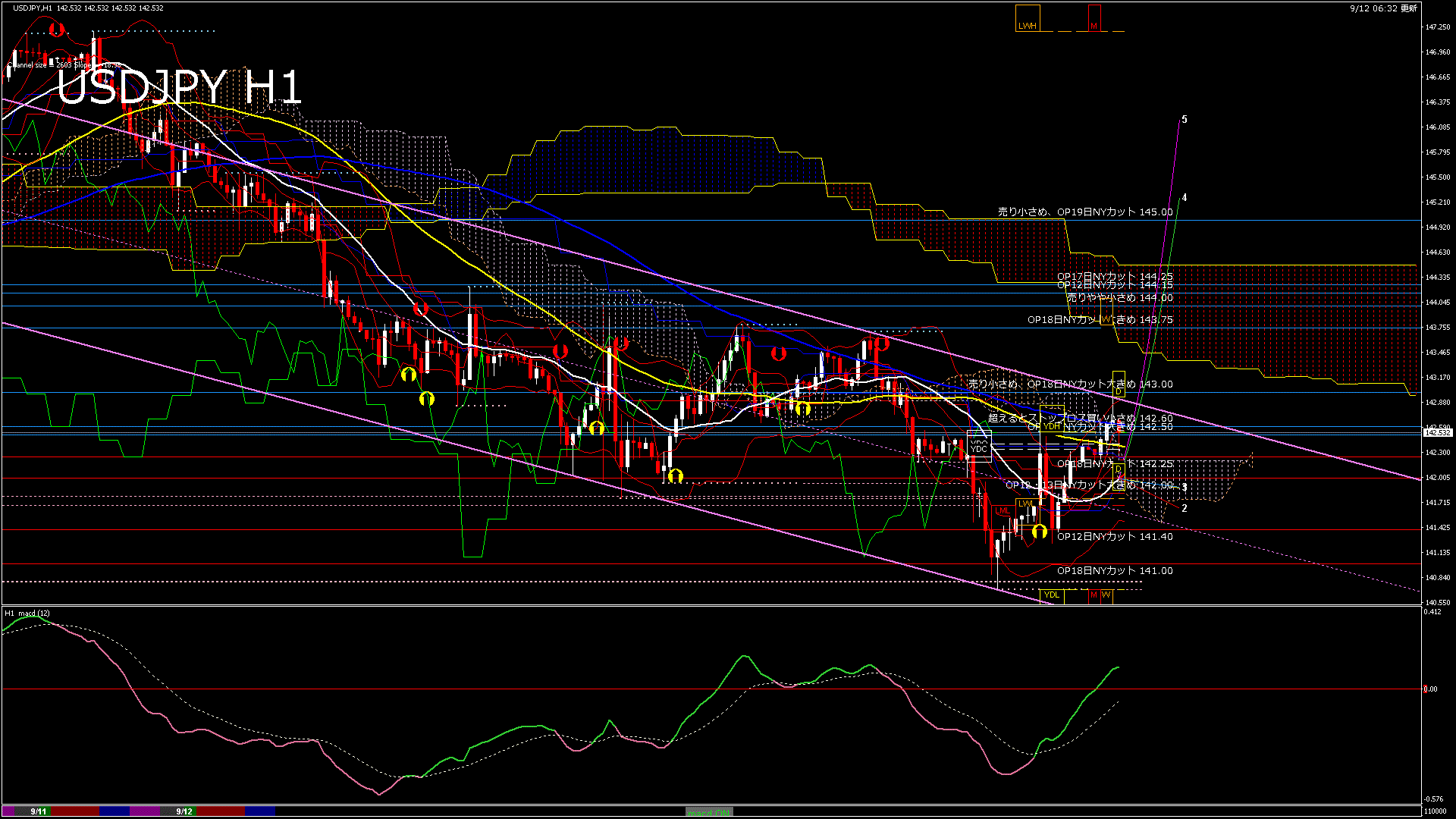Screen dimensions: 1456x819
Task: Select the orange LWL marker box
Action: coord(1025,504)
